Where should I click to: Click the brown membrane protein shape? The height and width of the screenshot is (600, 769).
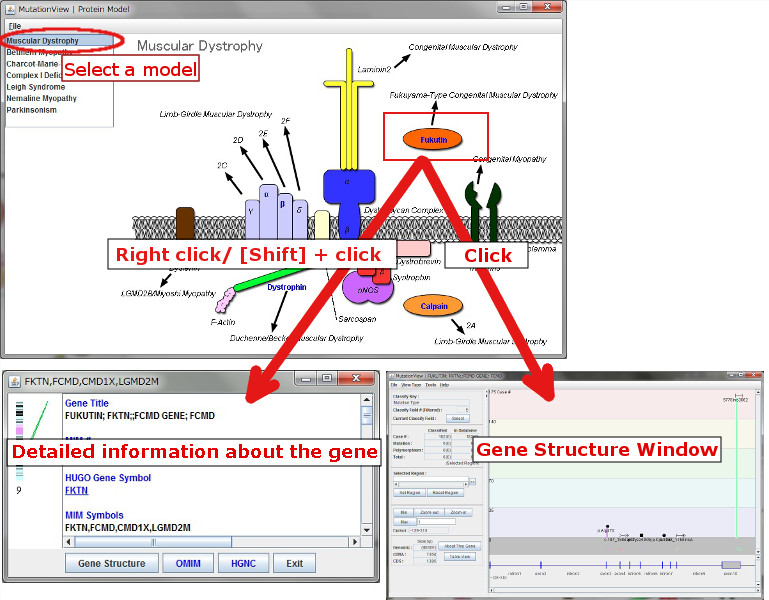tap(185, 223)
